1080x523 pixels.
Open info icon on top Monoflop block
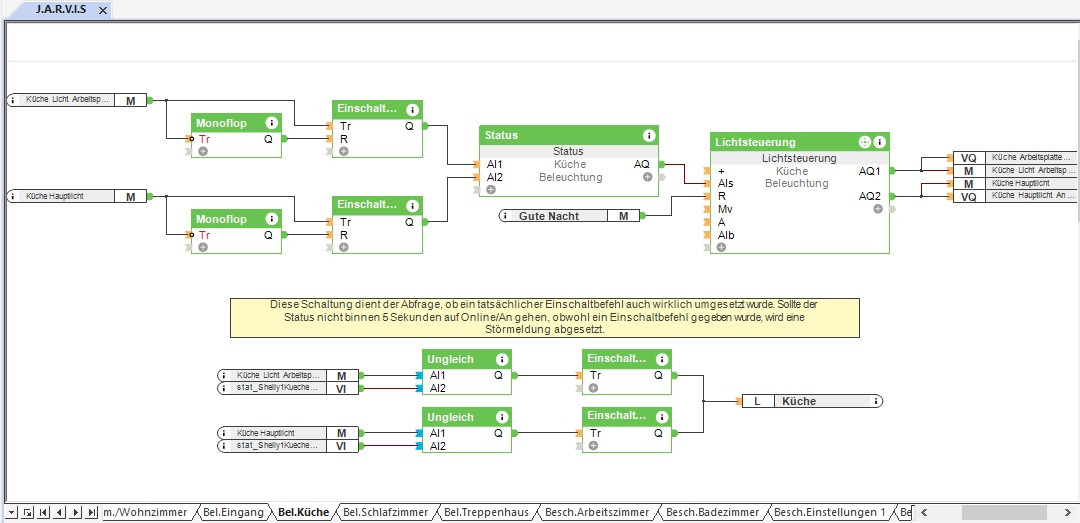coord(271,123)
